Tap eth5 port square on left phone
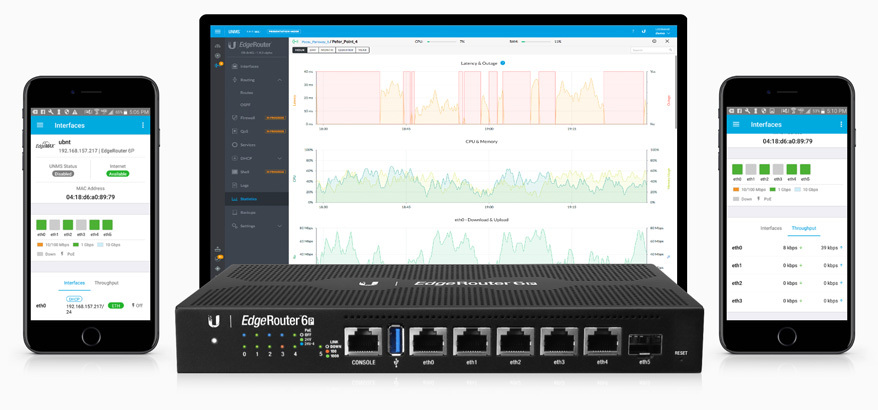The image size is (878, 410). pyautogui.click(x=107, y=225)
